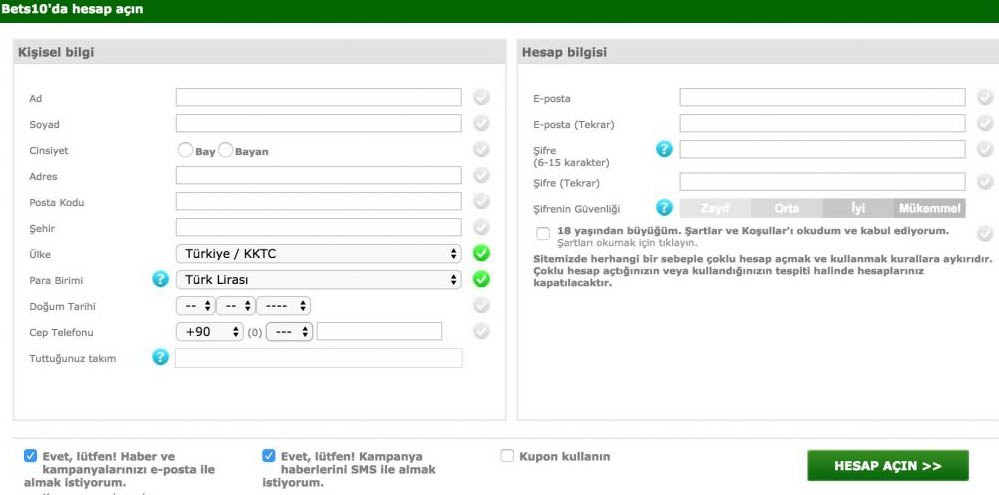Open the Ülke dropdown showing Türkiye / KKTC
Viewport: 999px width, 495px height.
[x=319, y=254]
